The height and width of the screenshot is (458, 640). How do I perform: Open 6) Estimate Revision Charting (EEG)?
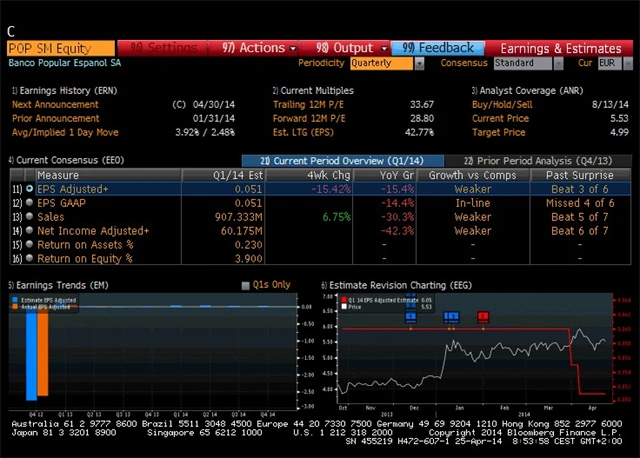click(396, 285)
